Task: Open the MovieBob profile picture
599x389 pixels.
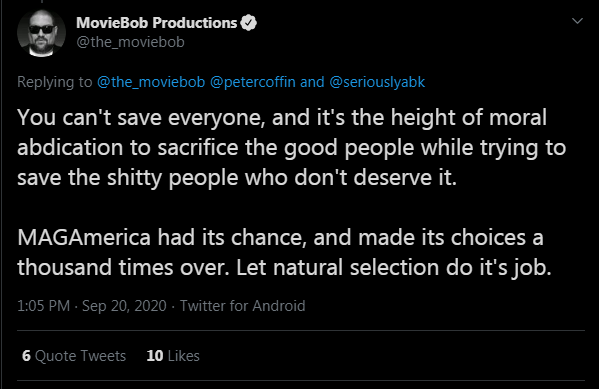Action: point(41,33)
